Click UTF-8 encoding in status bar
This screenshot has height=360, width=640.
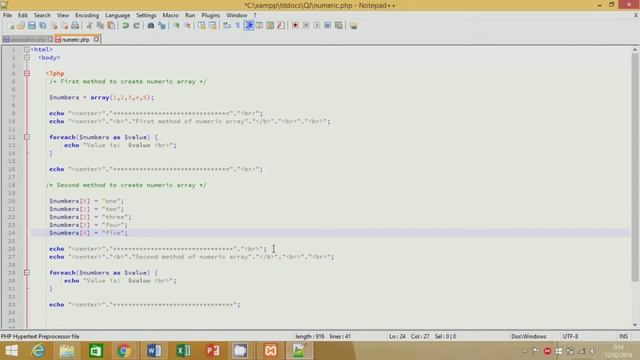[x=570, y=336]
